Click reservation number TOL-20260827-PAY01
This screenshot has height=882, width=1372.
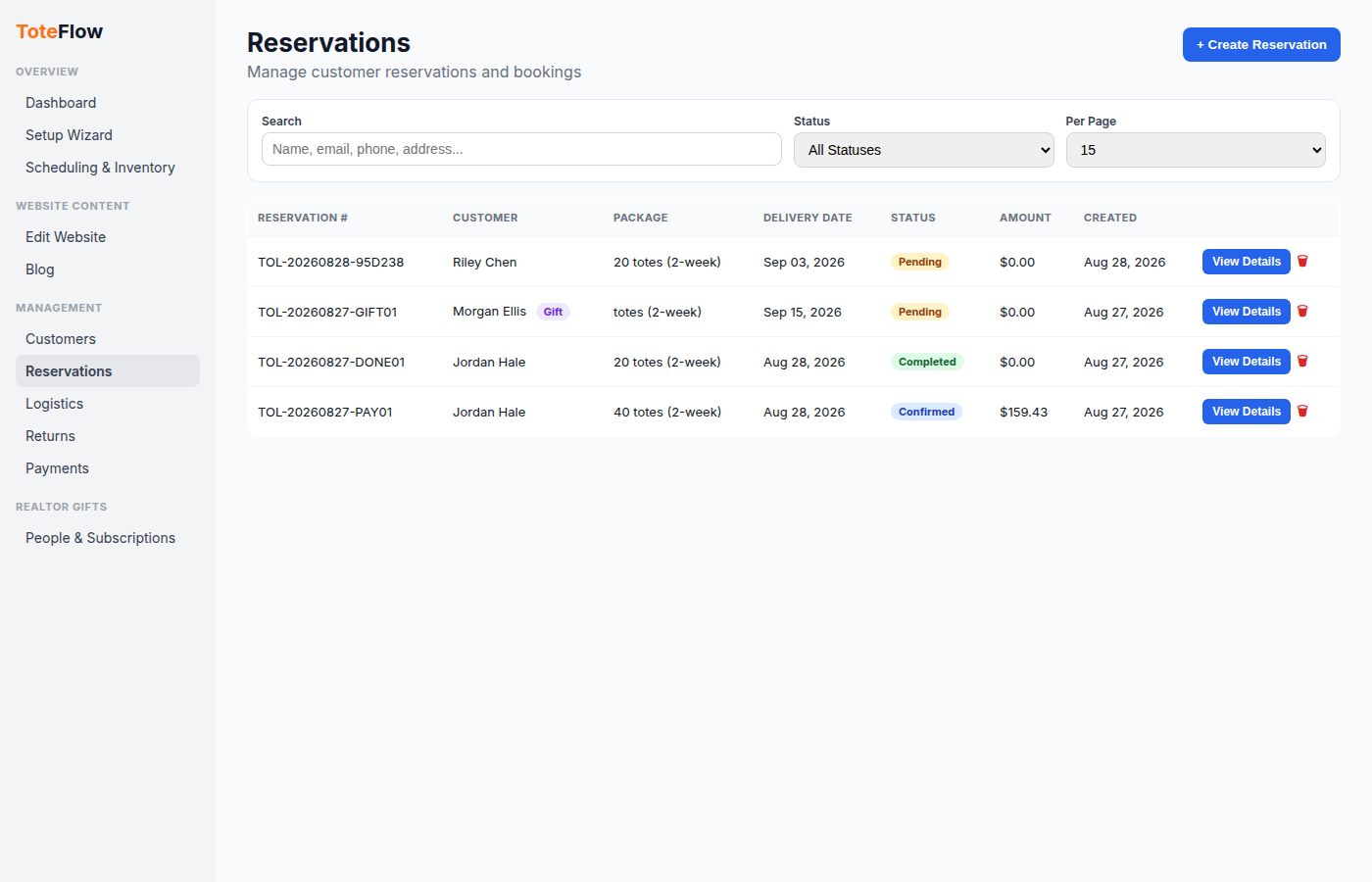[325, 412]
